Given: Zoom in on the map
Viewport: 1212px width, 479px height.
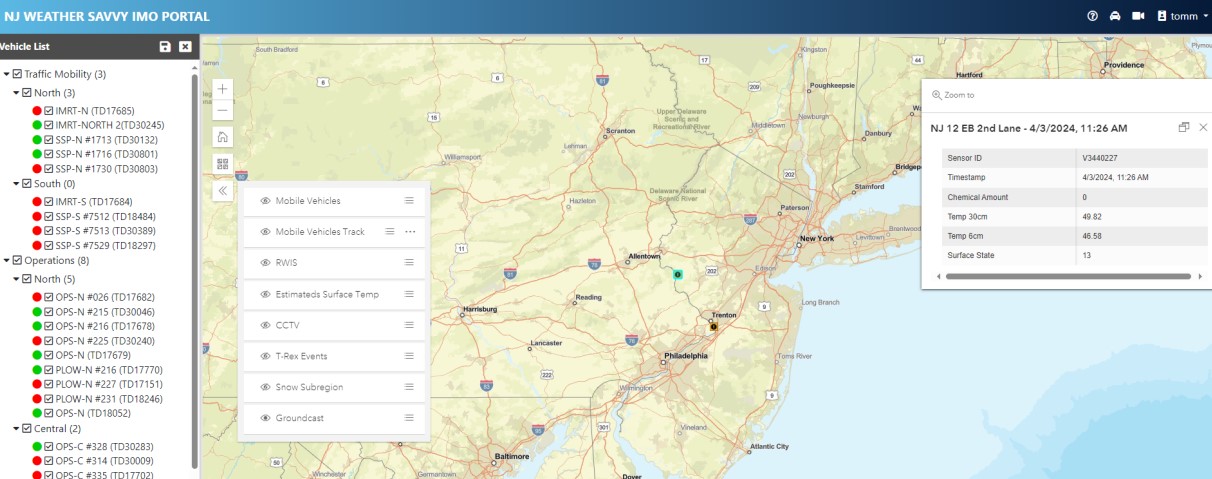Looking at the screenshot, I should (222, 88).
